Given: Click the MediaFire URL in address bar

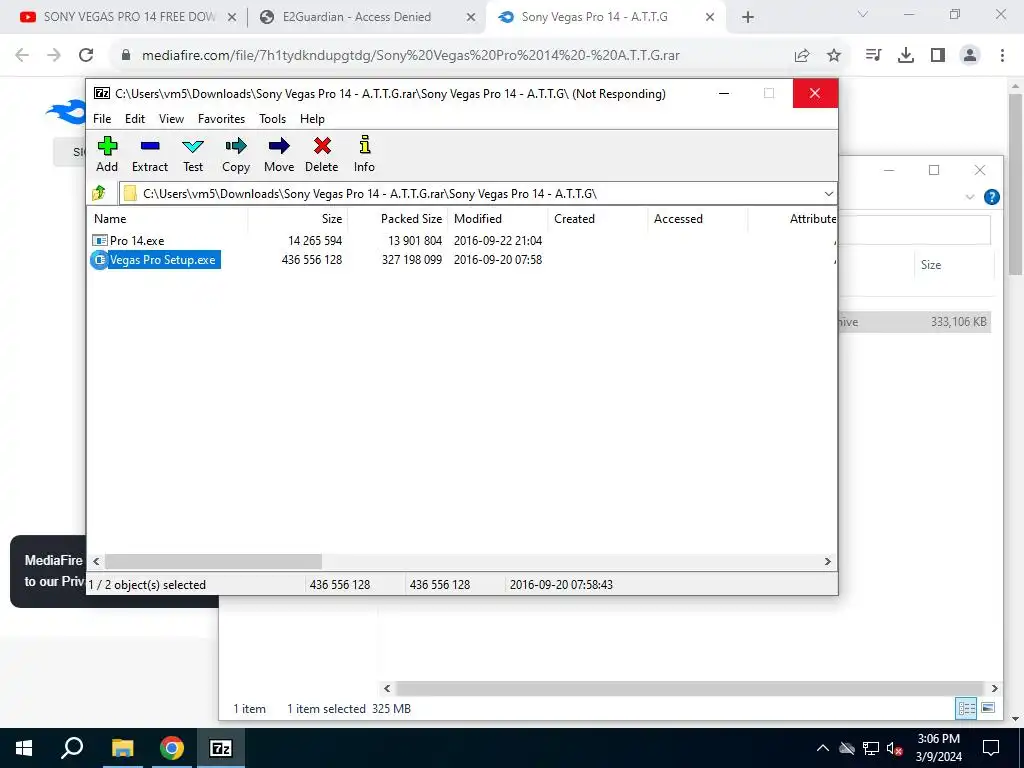Looking at the screenshot, I should pos(411,56).
